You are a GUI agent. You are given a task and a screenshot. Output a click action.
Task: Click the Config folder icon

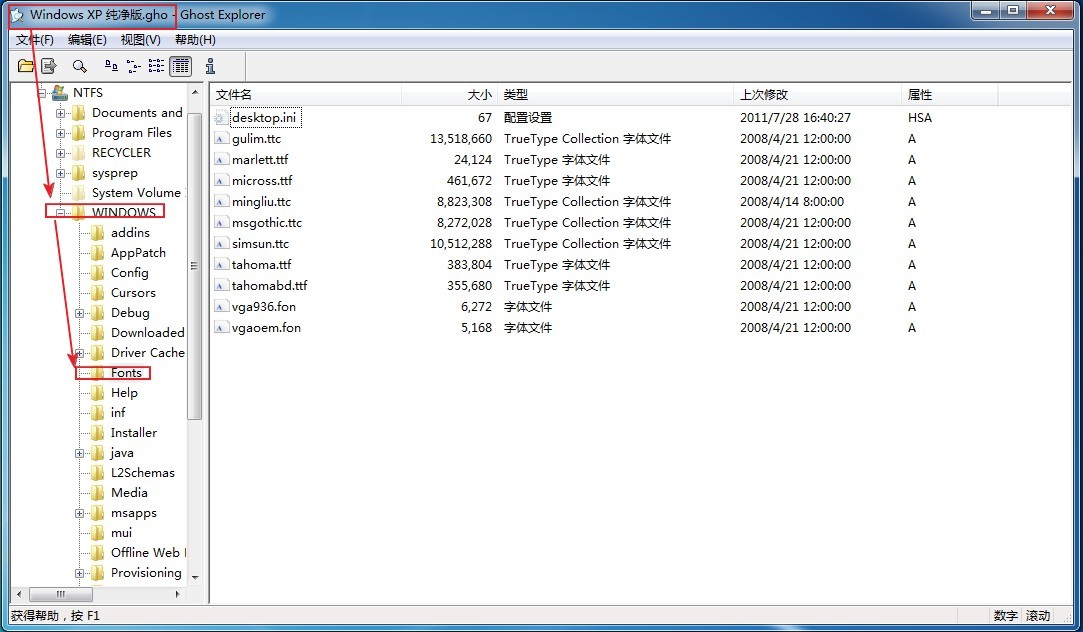98,273
